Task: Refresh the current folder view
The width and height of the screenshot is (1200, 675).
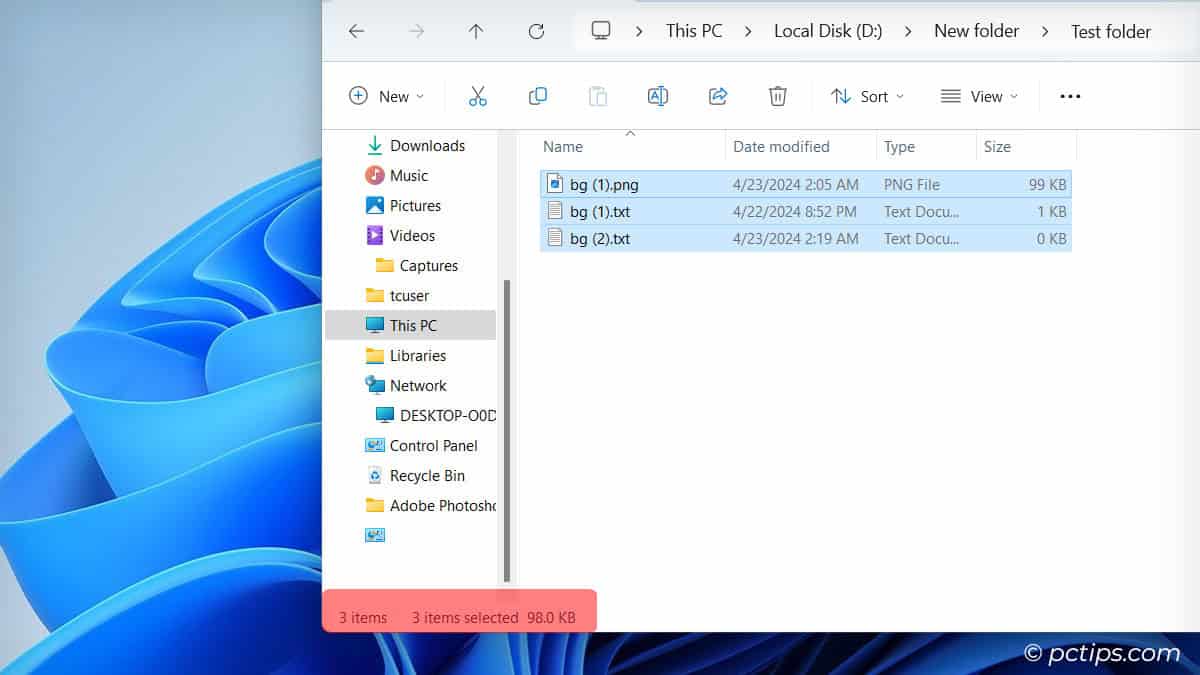Action: (536, 31)
